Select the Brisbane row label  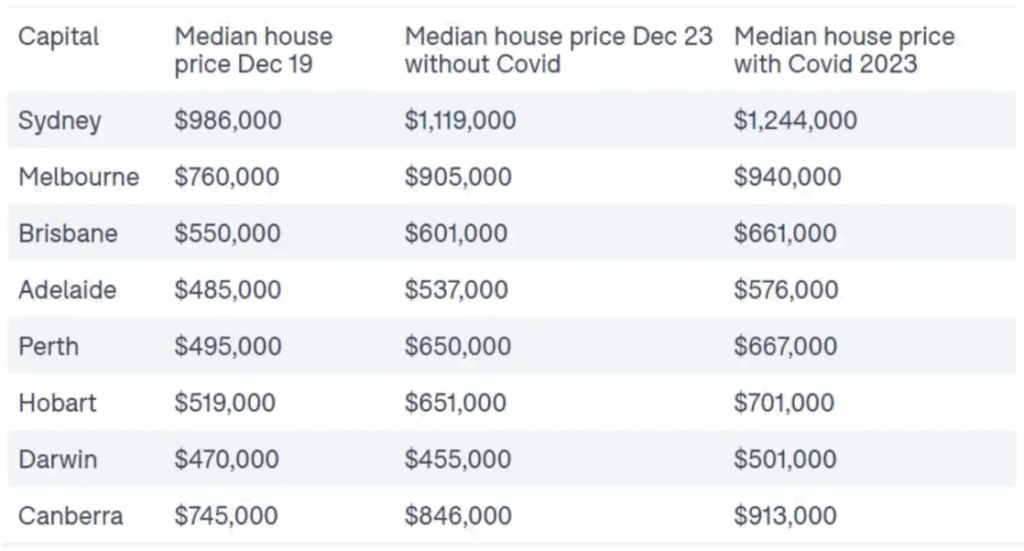68,234
